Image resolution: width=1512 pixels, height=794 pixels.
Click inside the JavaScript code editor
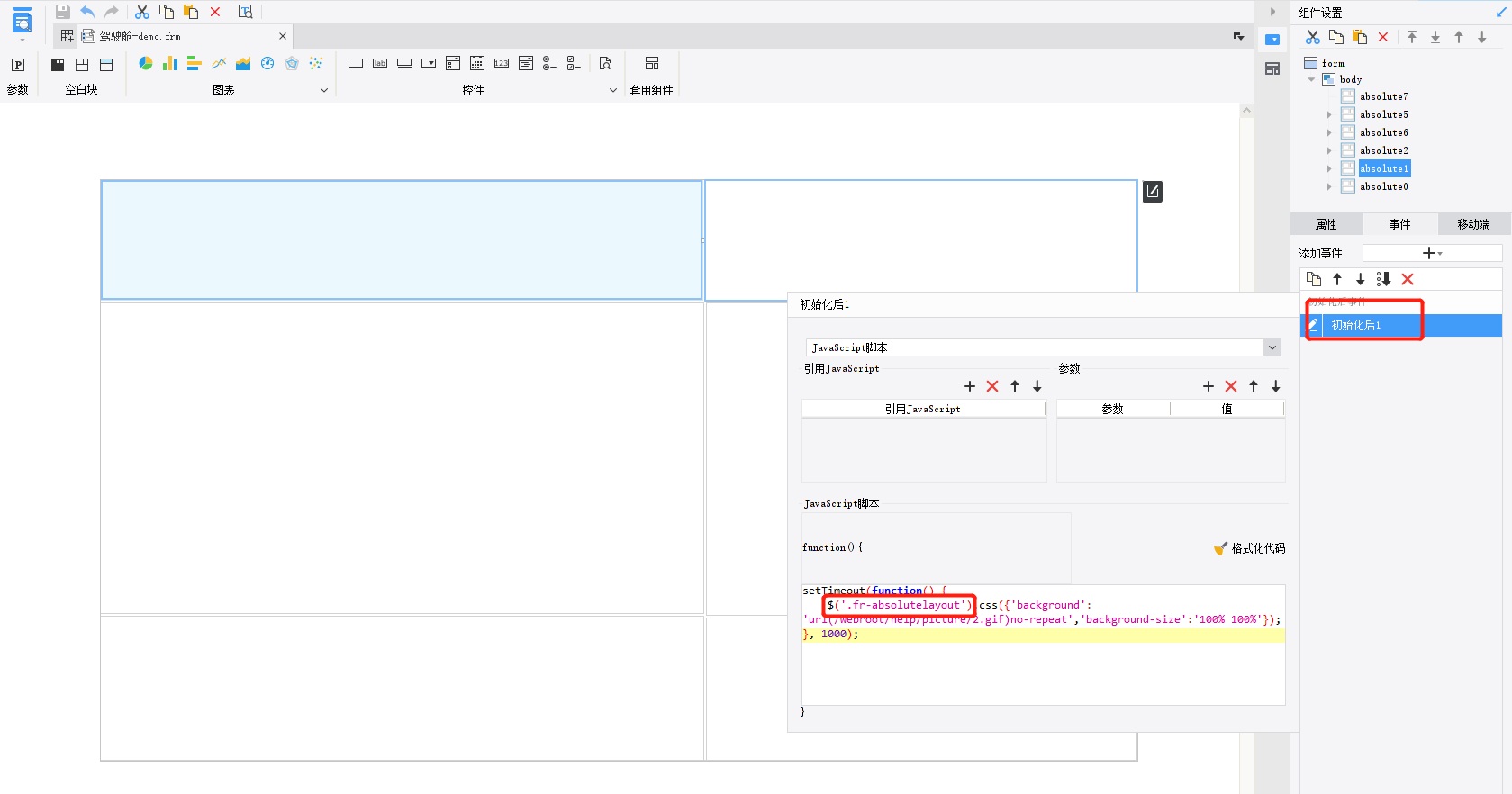(1043, 645)
